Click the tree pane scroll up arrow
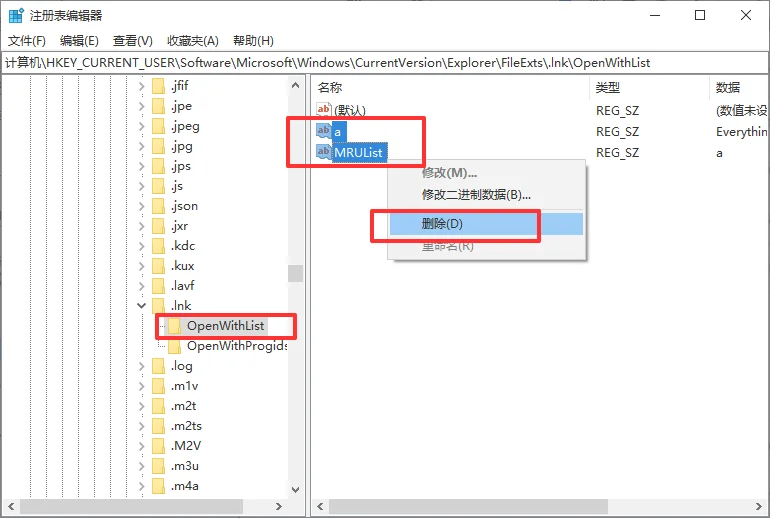Viewport: 770px width, 518px height. 295,85
